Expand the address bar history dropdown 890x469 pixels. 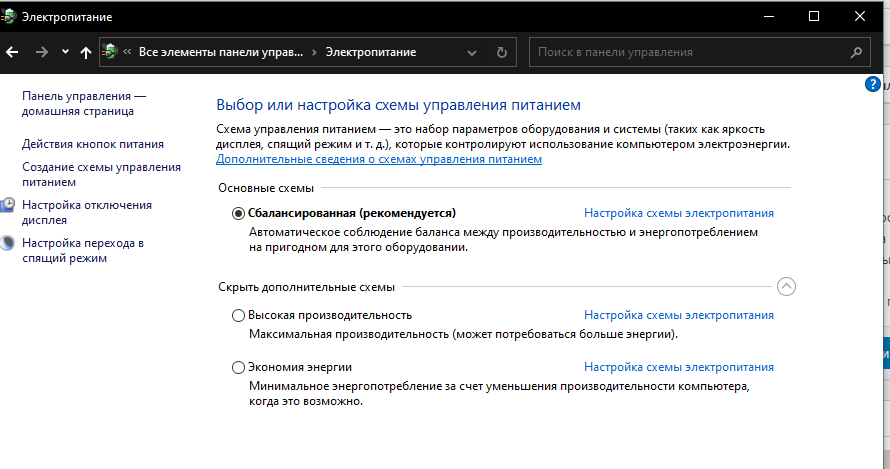click(472, 53)
